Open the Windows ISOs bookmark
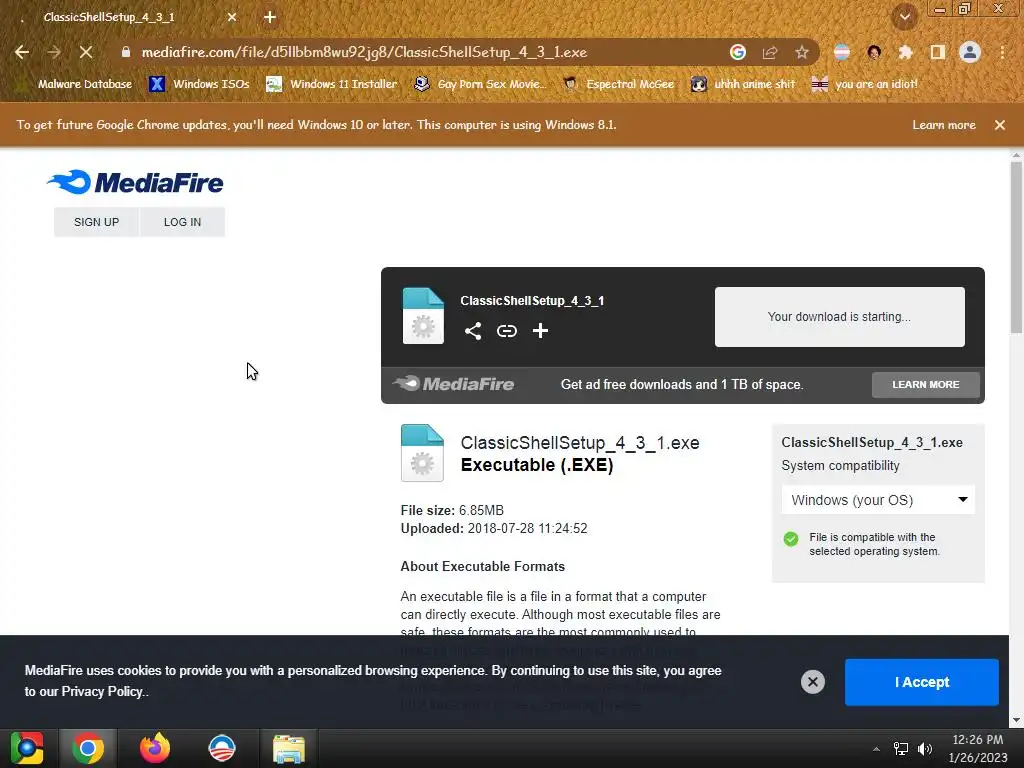The width and height of the screenshot is (1024, 768). [200, 84]
